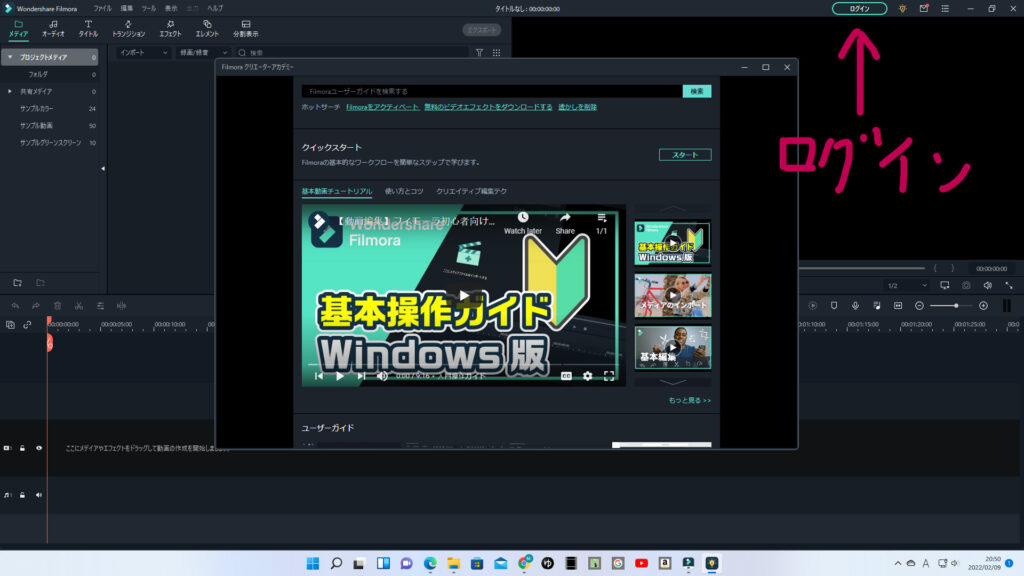Select the エフェクト (Effects) tab

(170, 29)
